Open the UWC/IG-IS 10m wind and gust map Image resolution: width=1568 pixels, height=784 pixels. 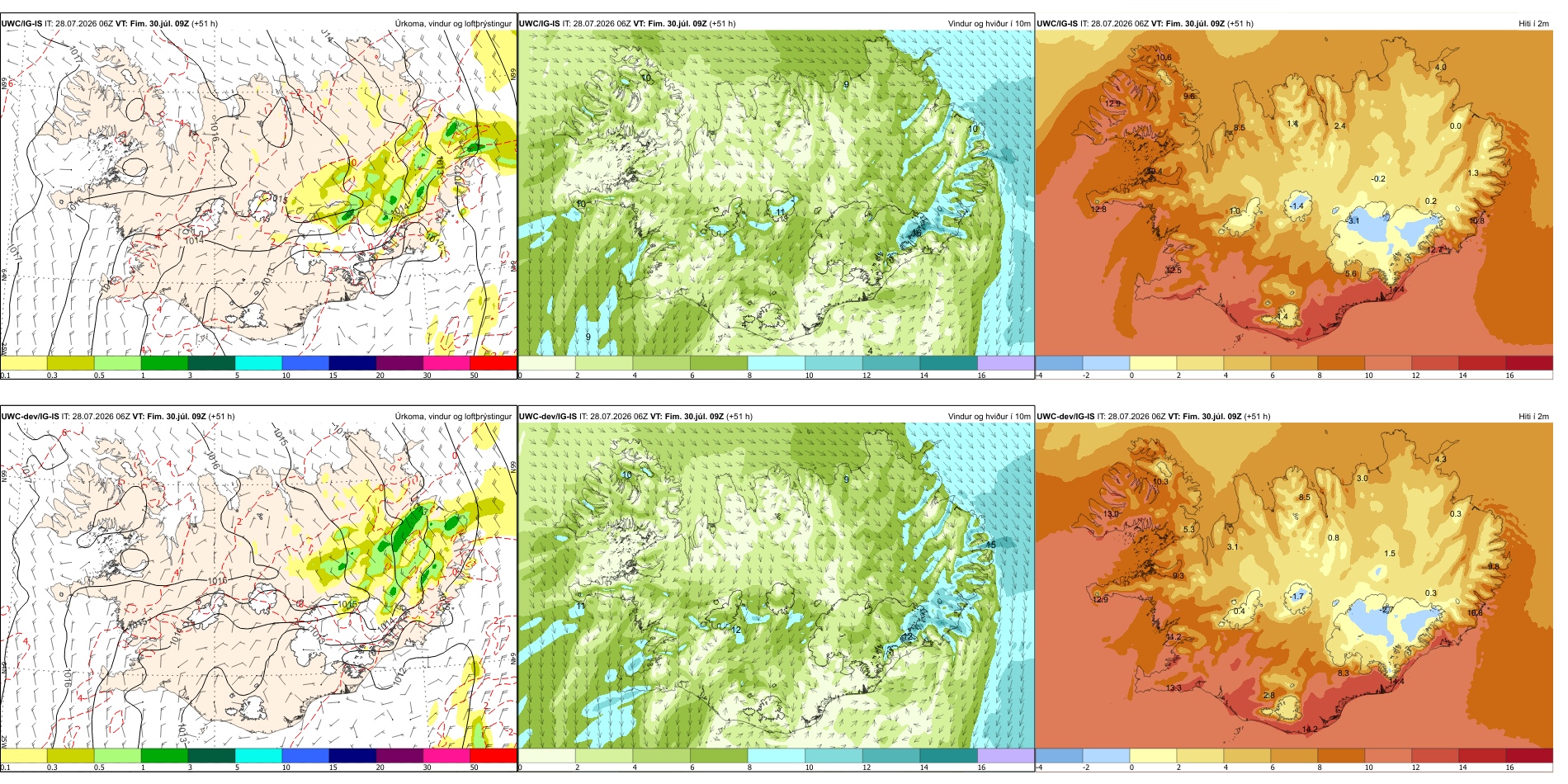tap(776, 193)
